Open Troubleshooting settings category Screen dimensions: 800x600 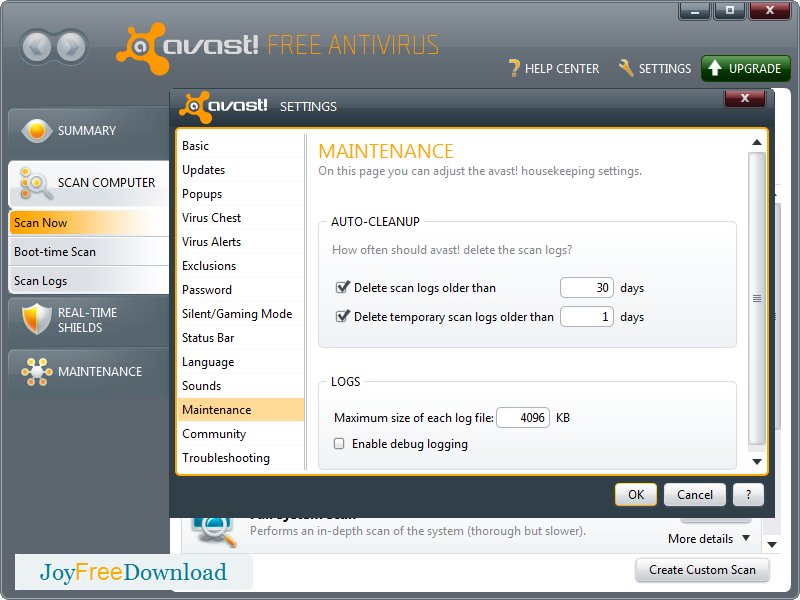(240, 458)
